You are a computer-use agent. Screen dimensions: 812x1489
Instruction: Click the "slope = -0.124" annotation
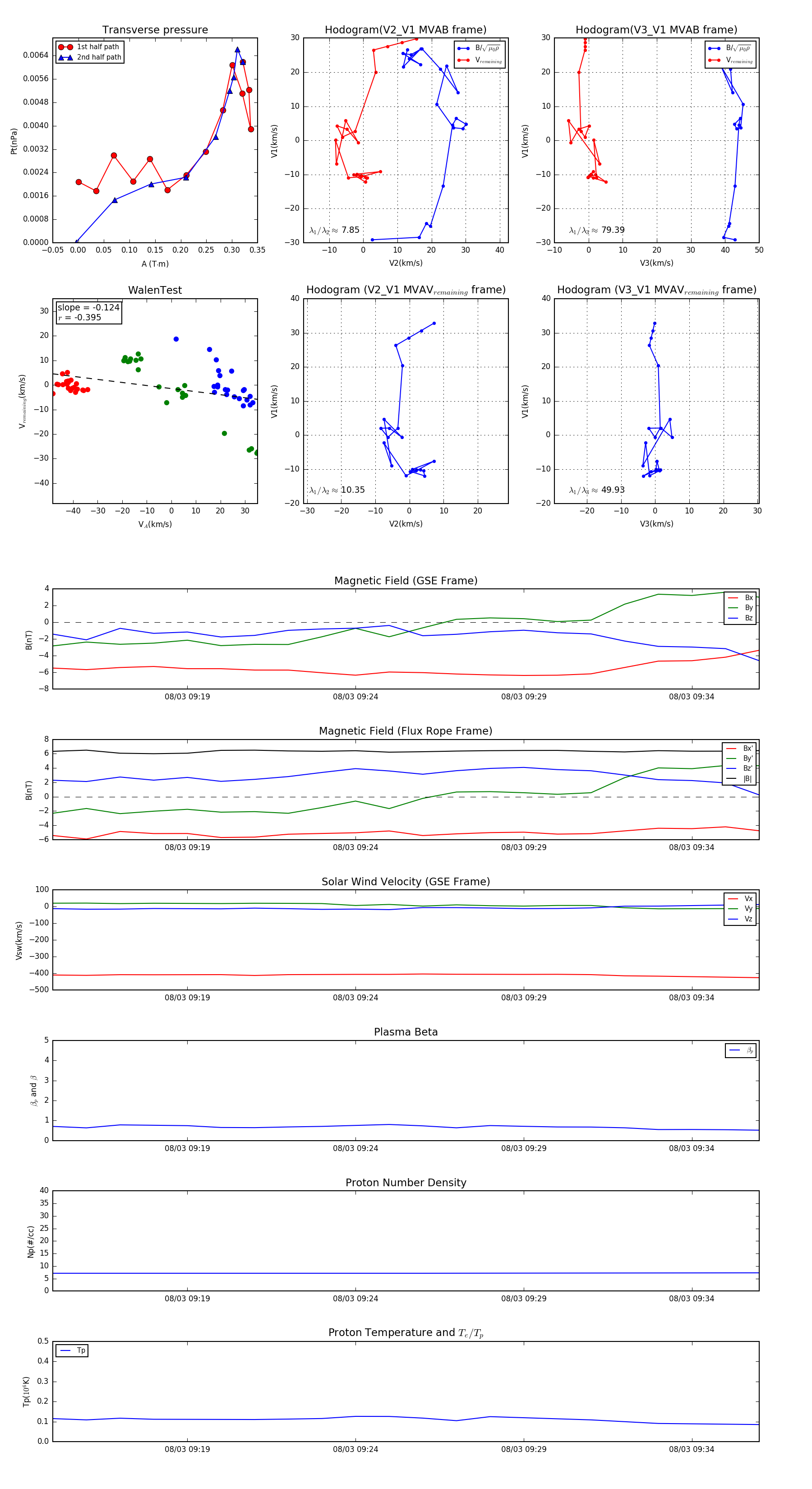pos(88,308)
